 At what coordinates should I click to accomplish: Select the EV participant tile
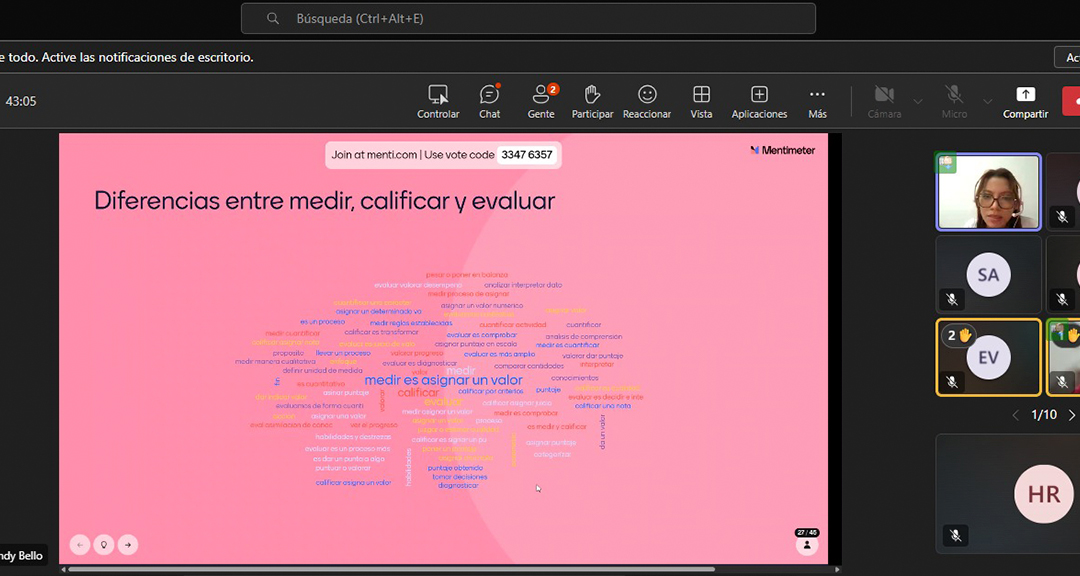point(988,358)
